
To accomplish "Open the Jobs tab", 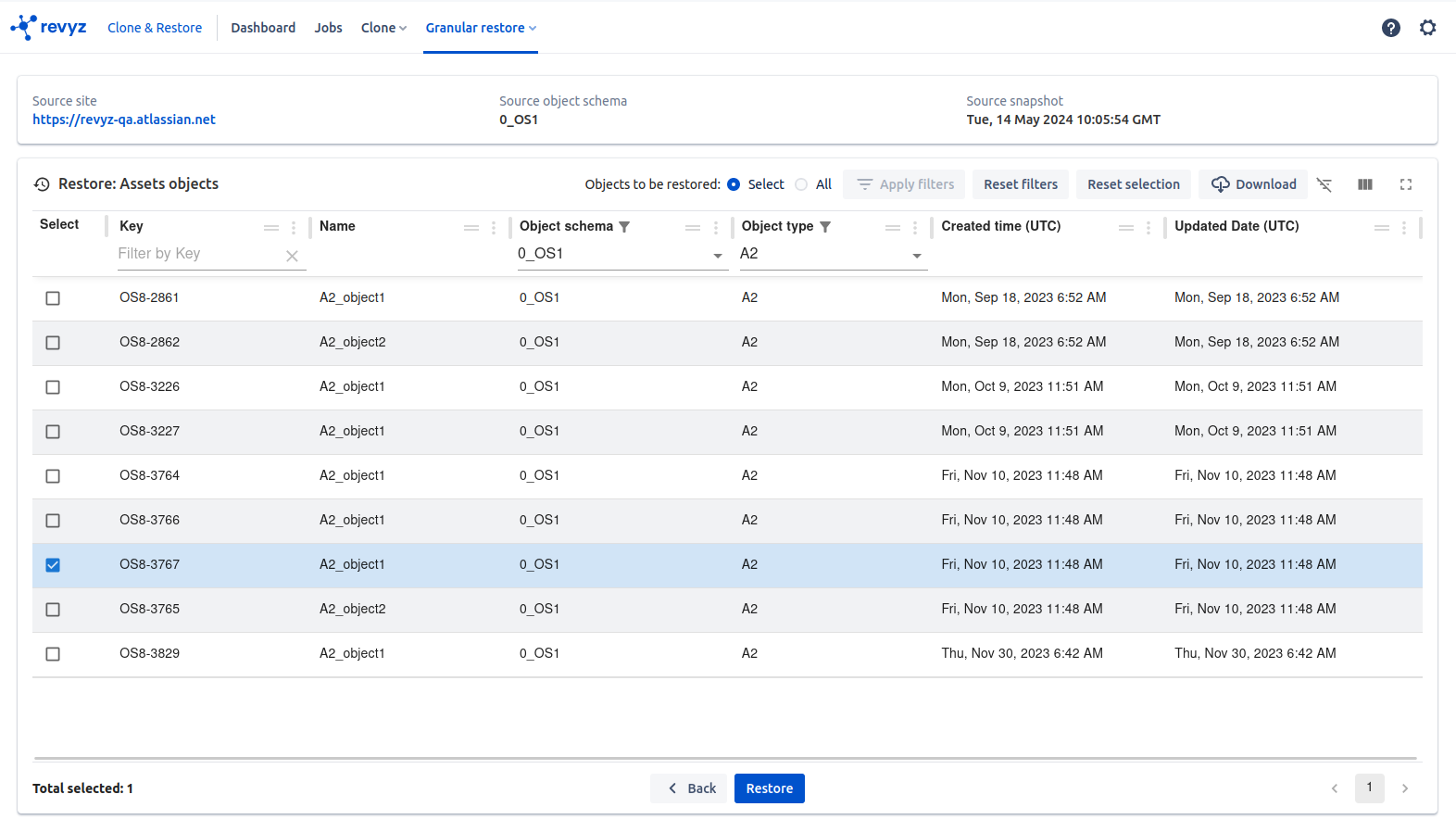I will [x=328, y=28].
